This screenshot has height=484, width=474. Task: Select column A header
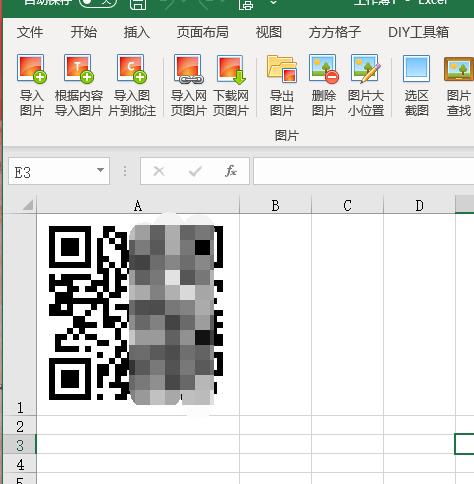pos(138,205)
